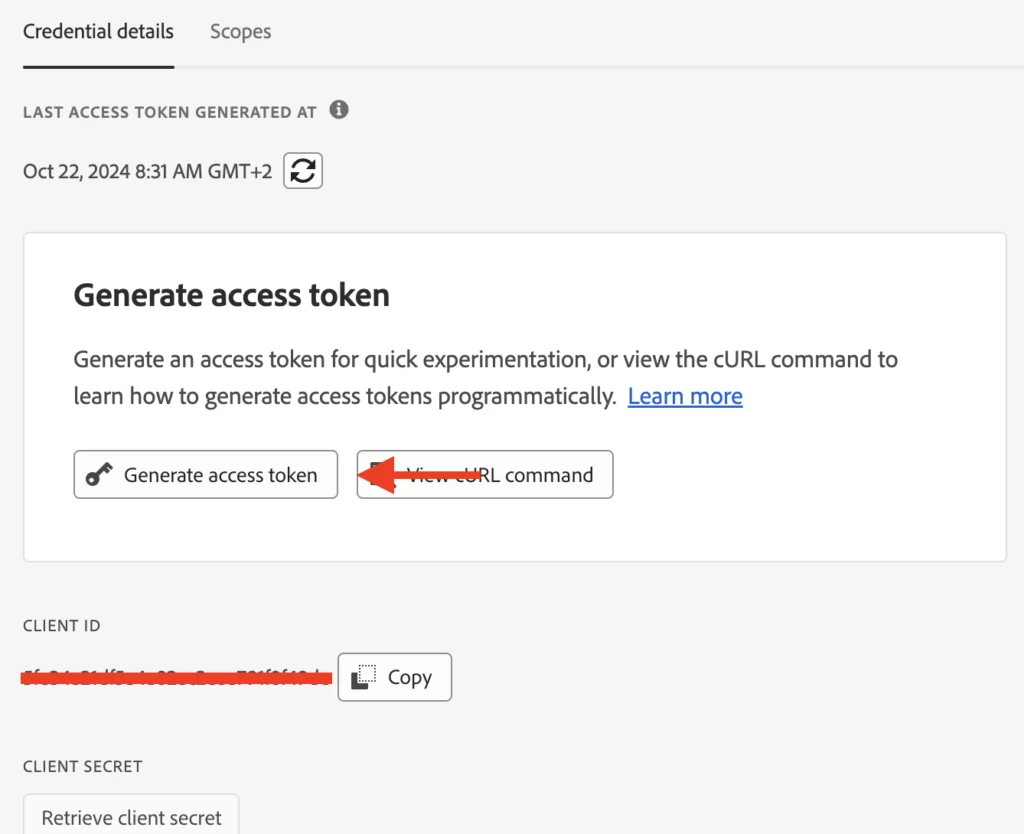
Task: Click the refresh token timestamp icon
Action: [303, 171]
